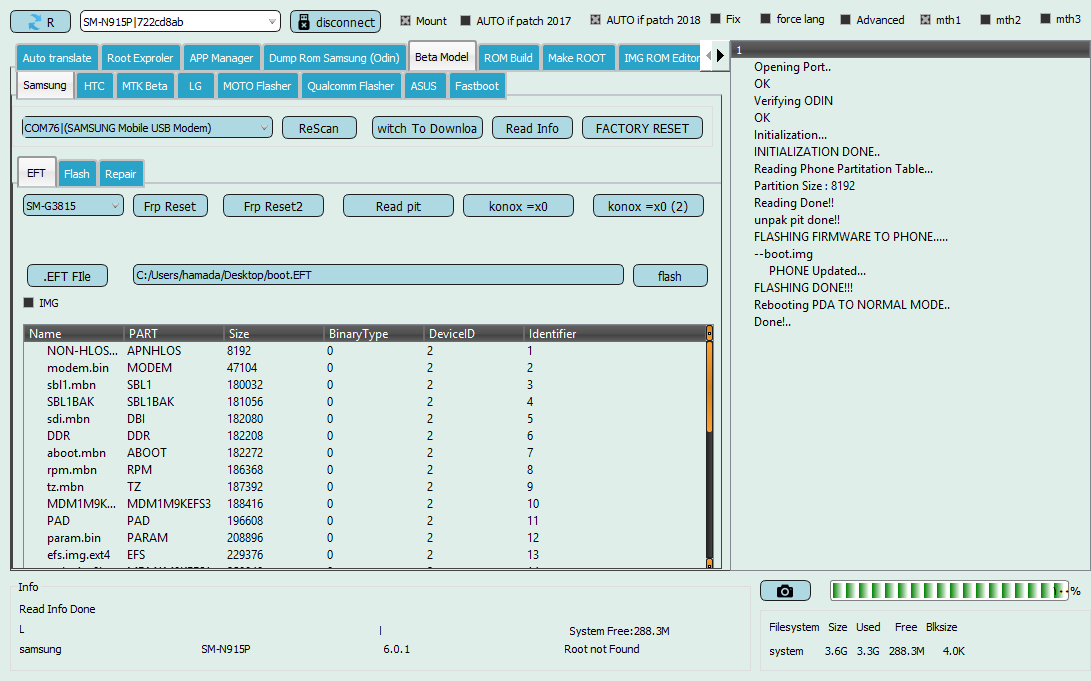Click the Frp Reset button
This screenshot has height=681, width=1091.
(170, 206)
